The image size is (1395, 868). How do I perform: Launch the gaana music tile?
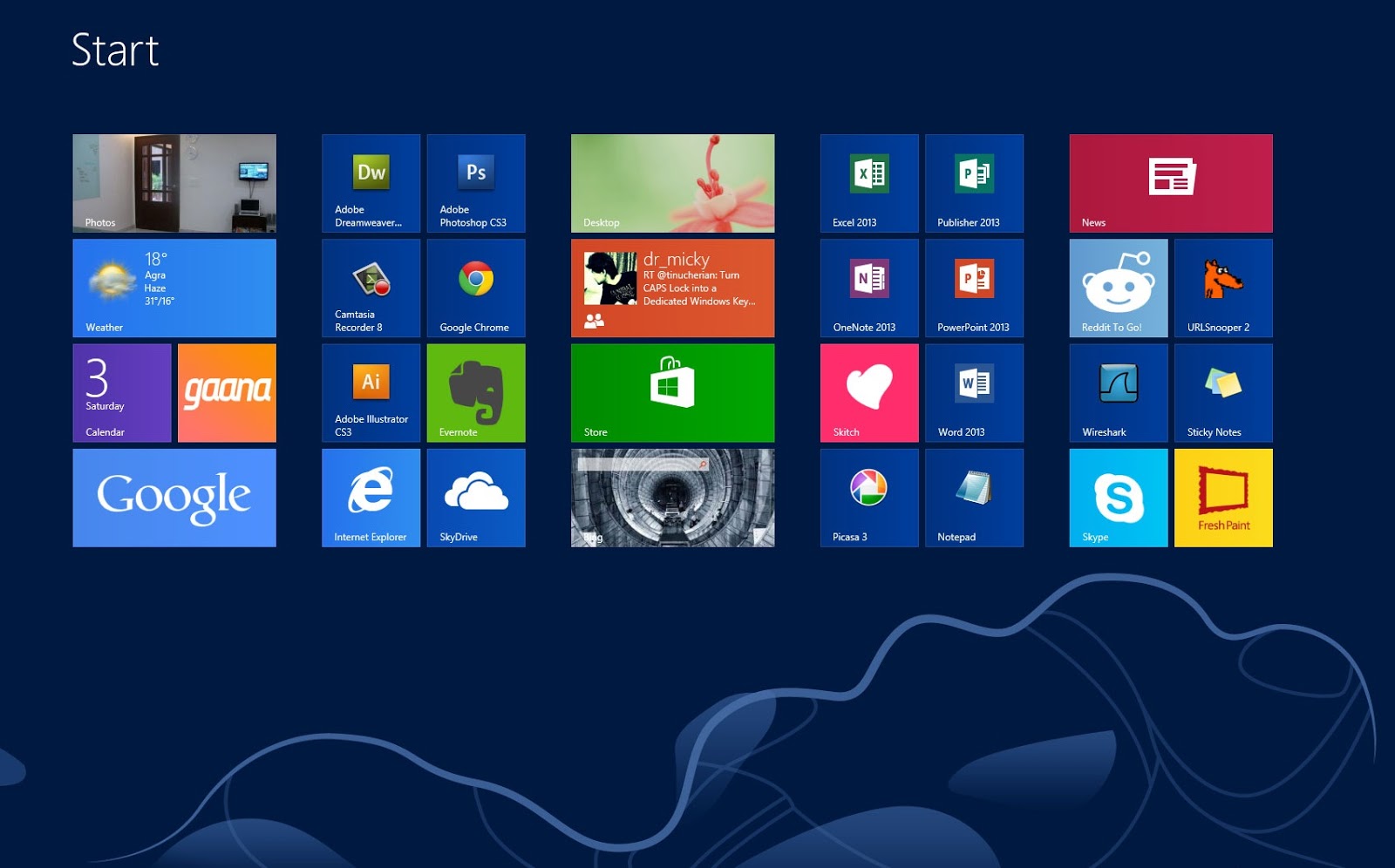[x=227, y=393]
